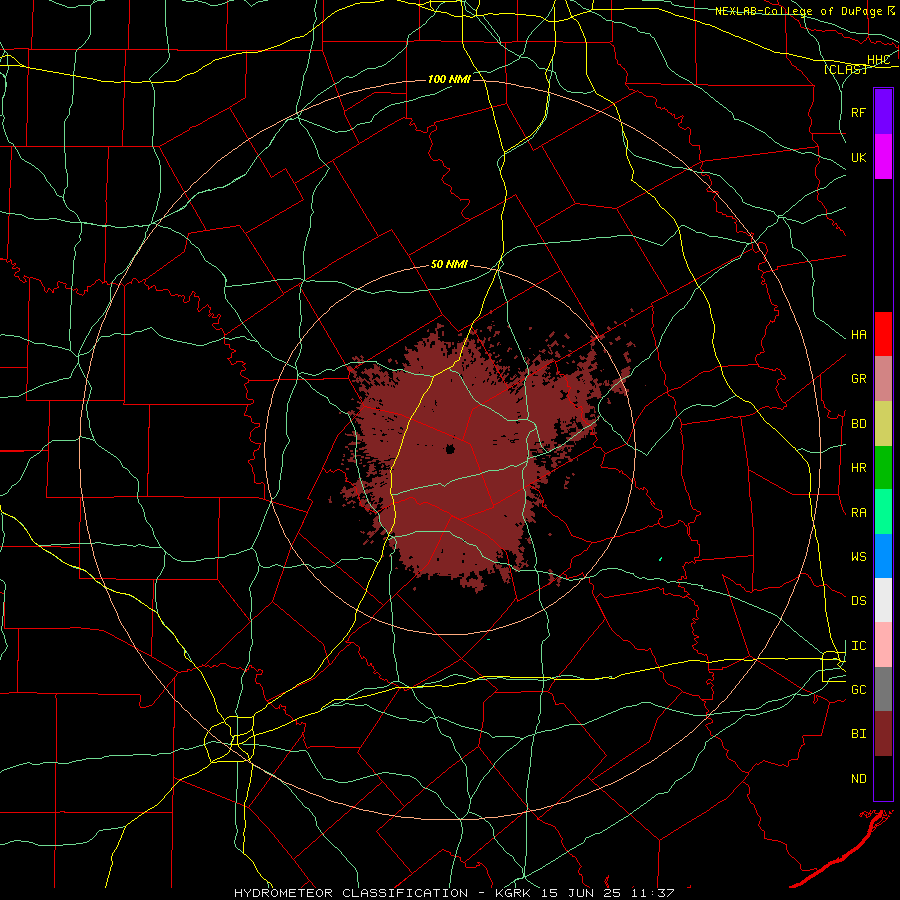Screen dimensions: 900x900
Task: Click the 50 NMI range ring label
Action: tap(449, 265)
